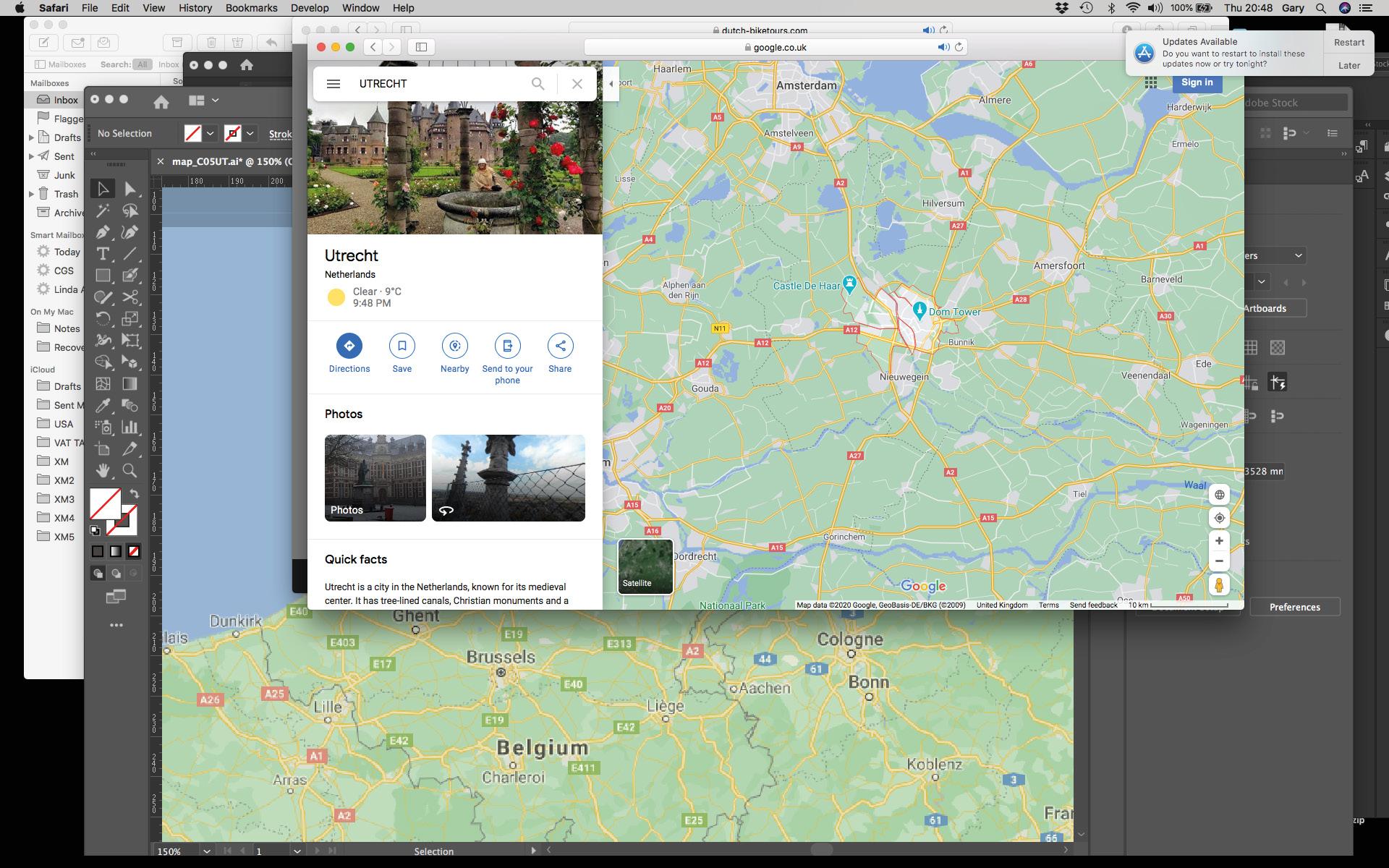Select the Rectangle tool

point(103,276)
